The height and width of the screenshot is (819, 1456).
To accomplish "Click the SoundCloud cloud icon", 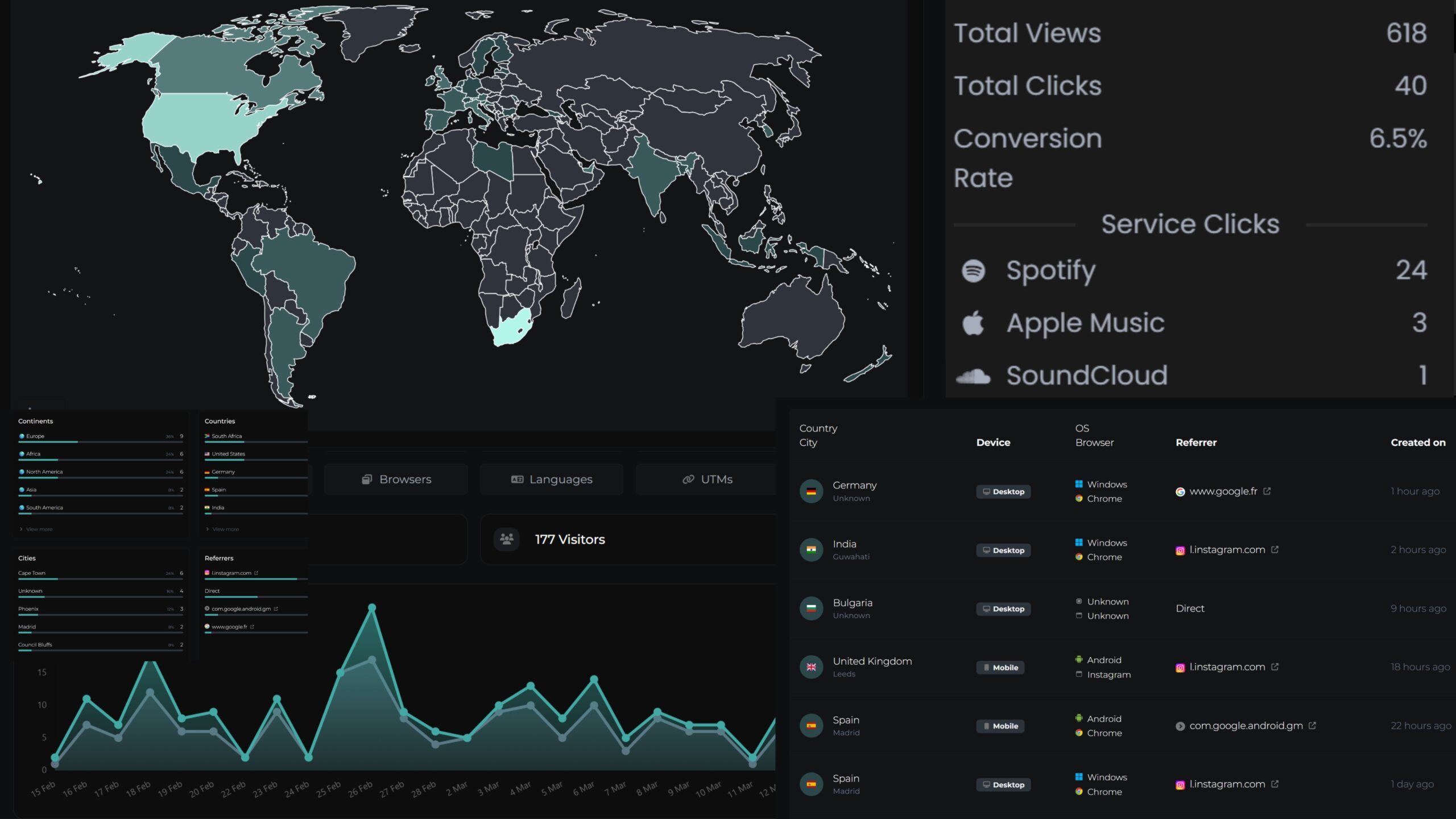I will click(x=973, y=376).
